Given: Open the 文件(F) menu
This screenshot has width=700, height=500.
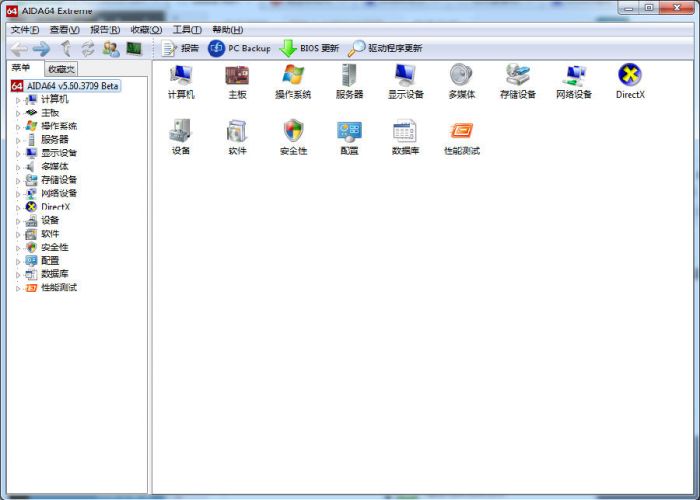Looking at the screenshot, I should pos(25,30).
